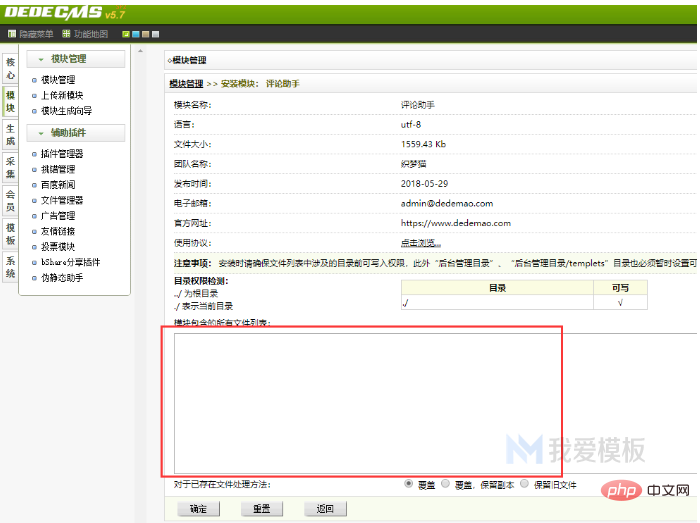This screenshot has height=523, width=700.
Task: Click the 功能地图 text label
Action: click(91, 34)
